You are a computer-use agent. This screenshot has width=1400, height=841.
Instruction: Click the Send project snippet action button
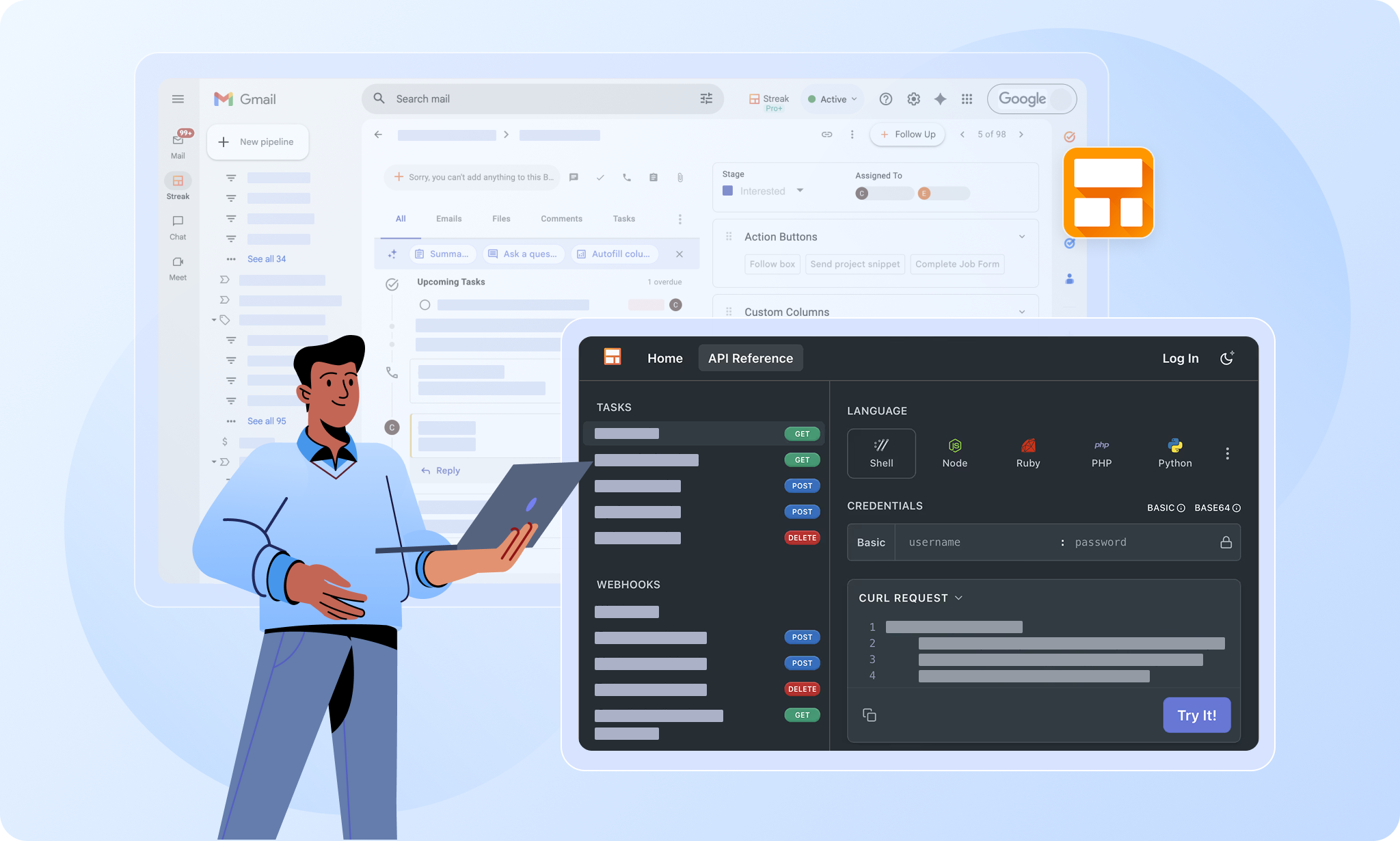pyautogui.click(x=855, y=265)
